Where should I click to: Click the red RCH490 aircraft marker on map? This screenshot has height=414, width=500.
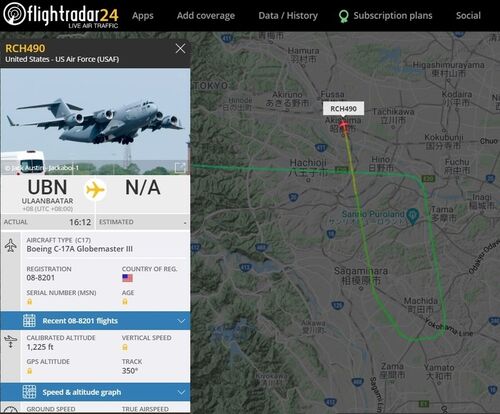pos(343,126)
